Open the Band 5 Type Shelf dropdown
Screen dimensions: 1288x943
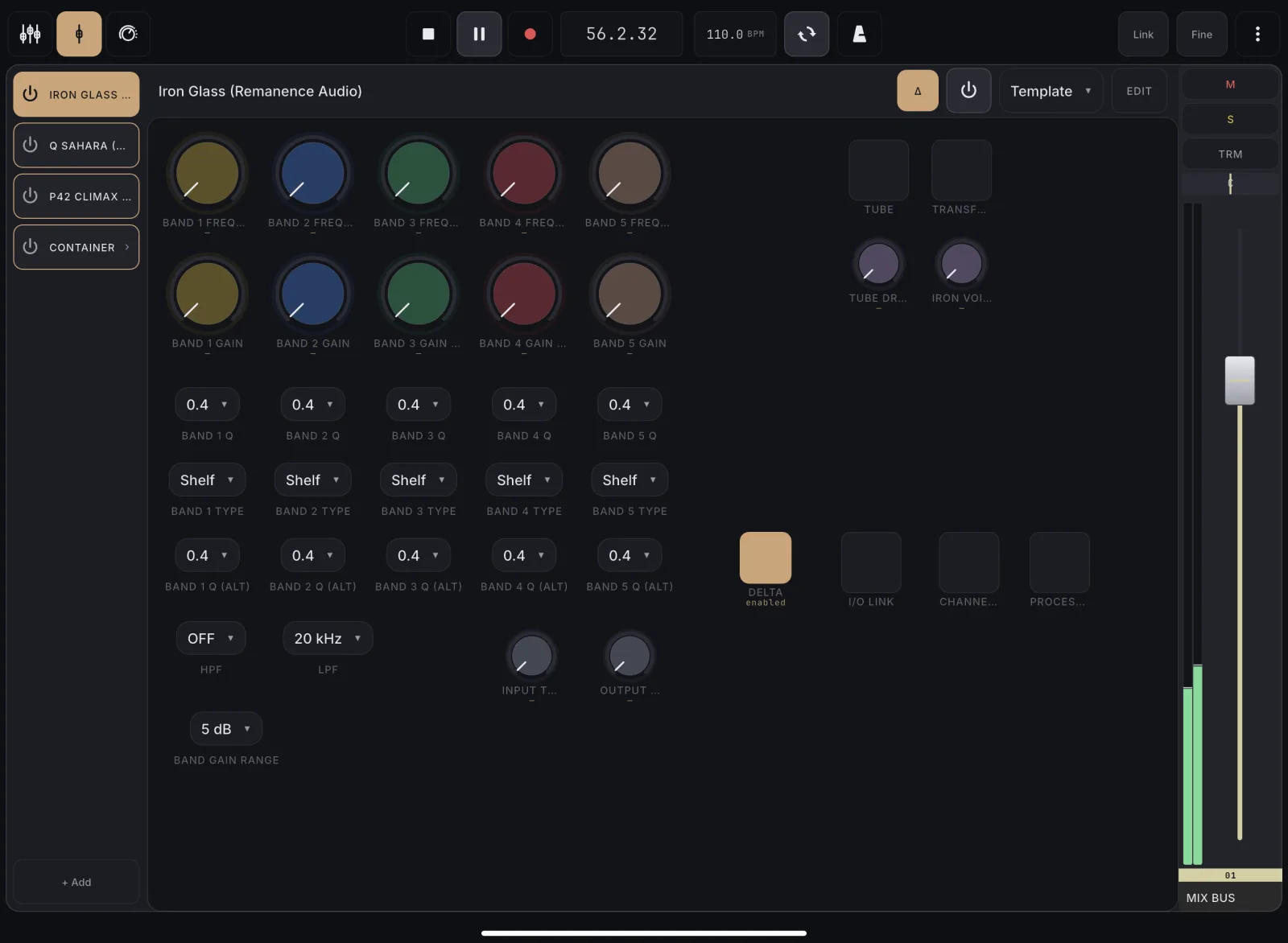630,480
